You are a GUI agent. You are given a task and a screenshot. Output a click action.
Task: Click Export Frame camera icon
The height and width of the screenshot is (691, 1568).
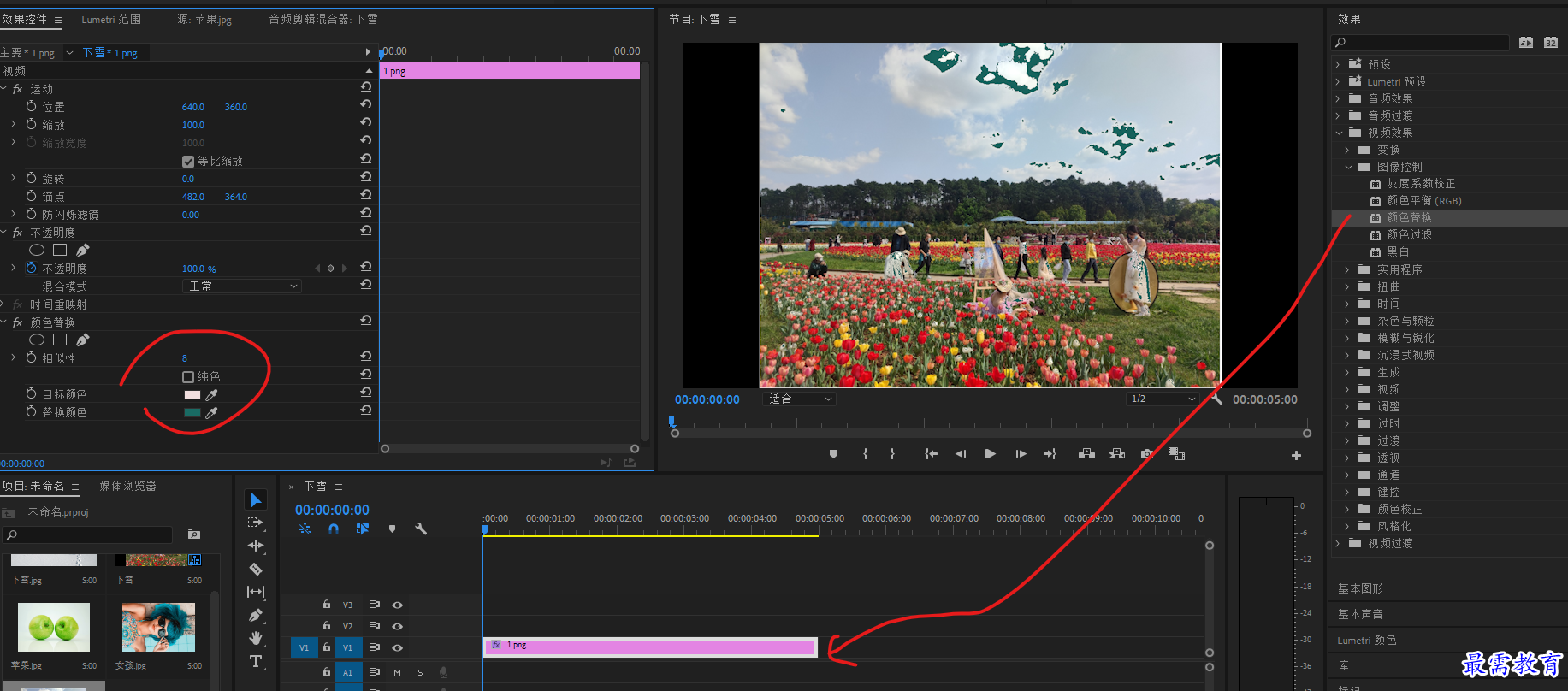(x=1146, y=454)
